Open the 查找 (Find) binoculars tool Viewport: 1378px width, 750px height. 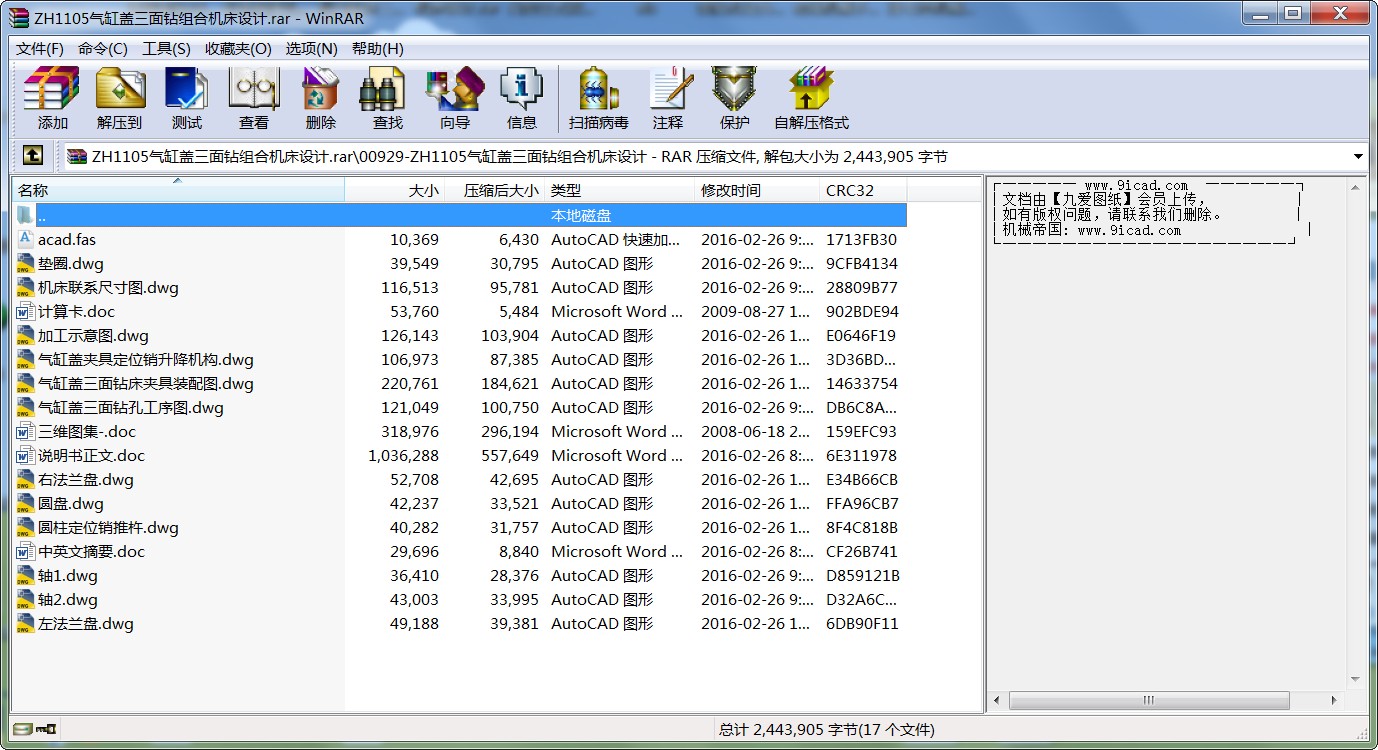387,98
